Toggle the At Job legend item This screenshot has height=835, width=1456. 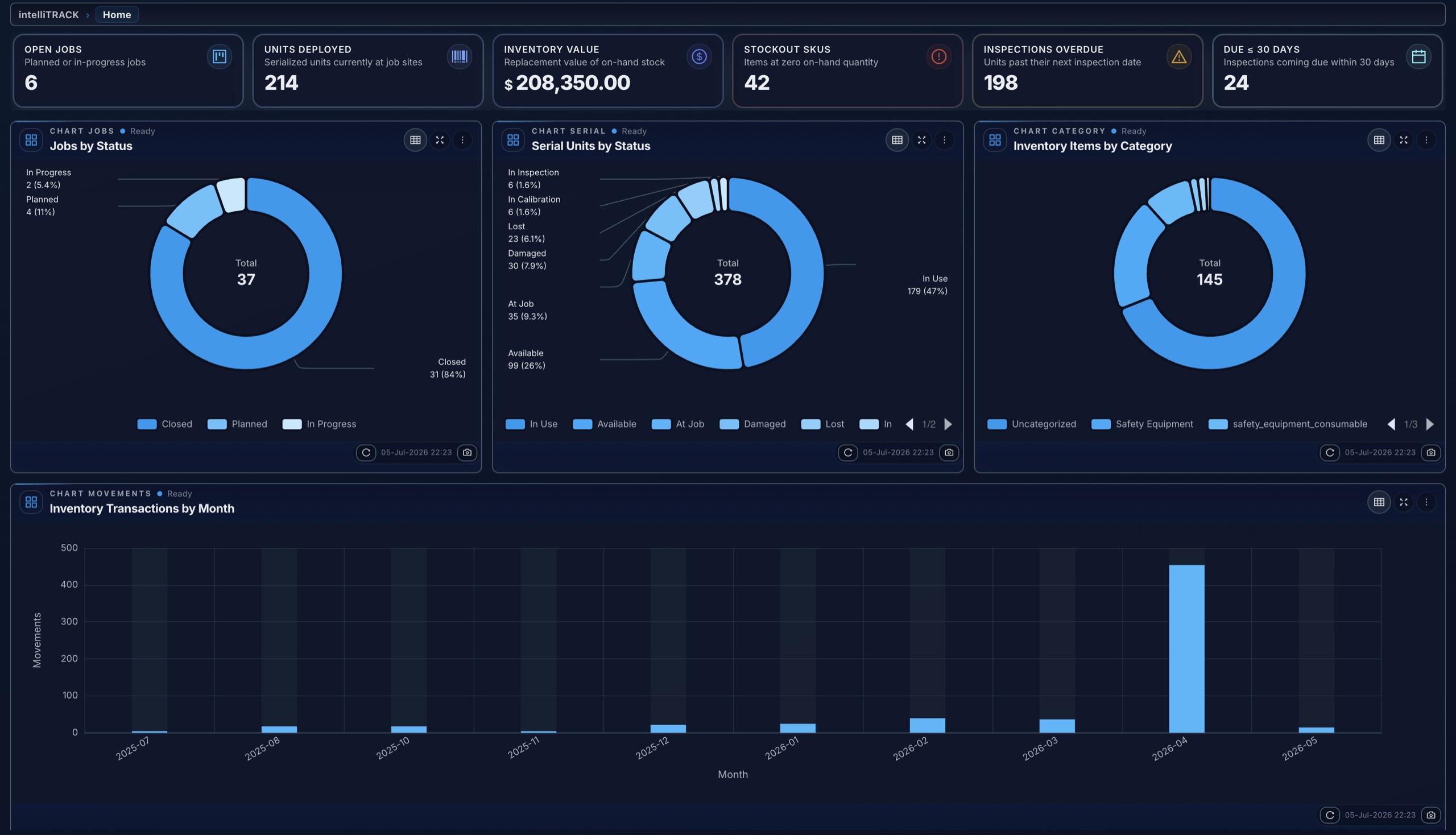678,424
